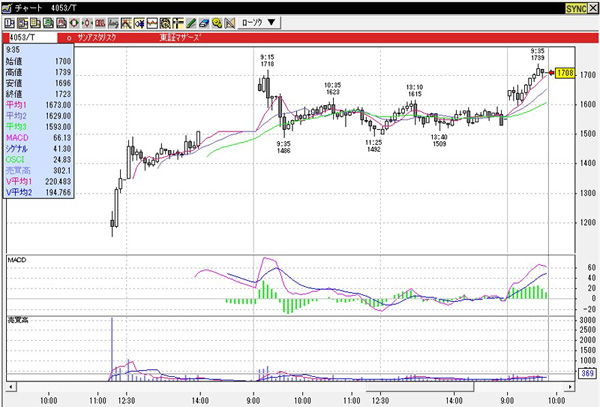The height and width of the screenshot is (407, 600).
Task: Select the 売買高 volume panel label
Action: click(19, 320)
